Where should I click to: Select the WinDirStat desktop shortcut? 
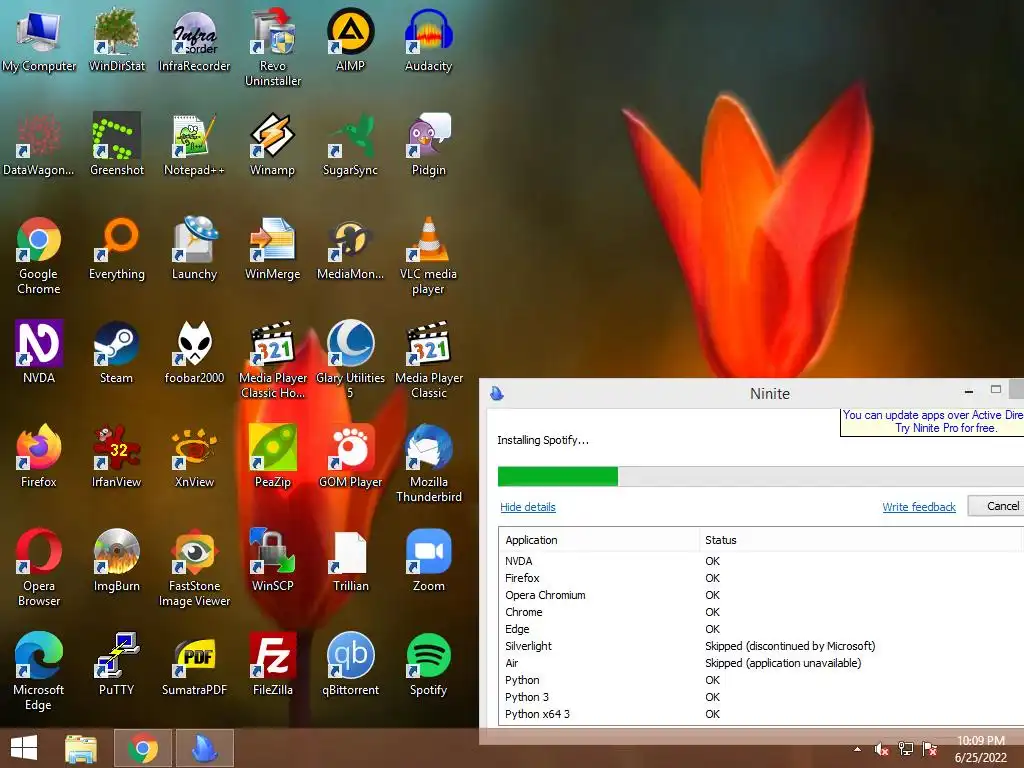[x=116, y=40]
